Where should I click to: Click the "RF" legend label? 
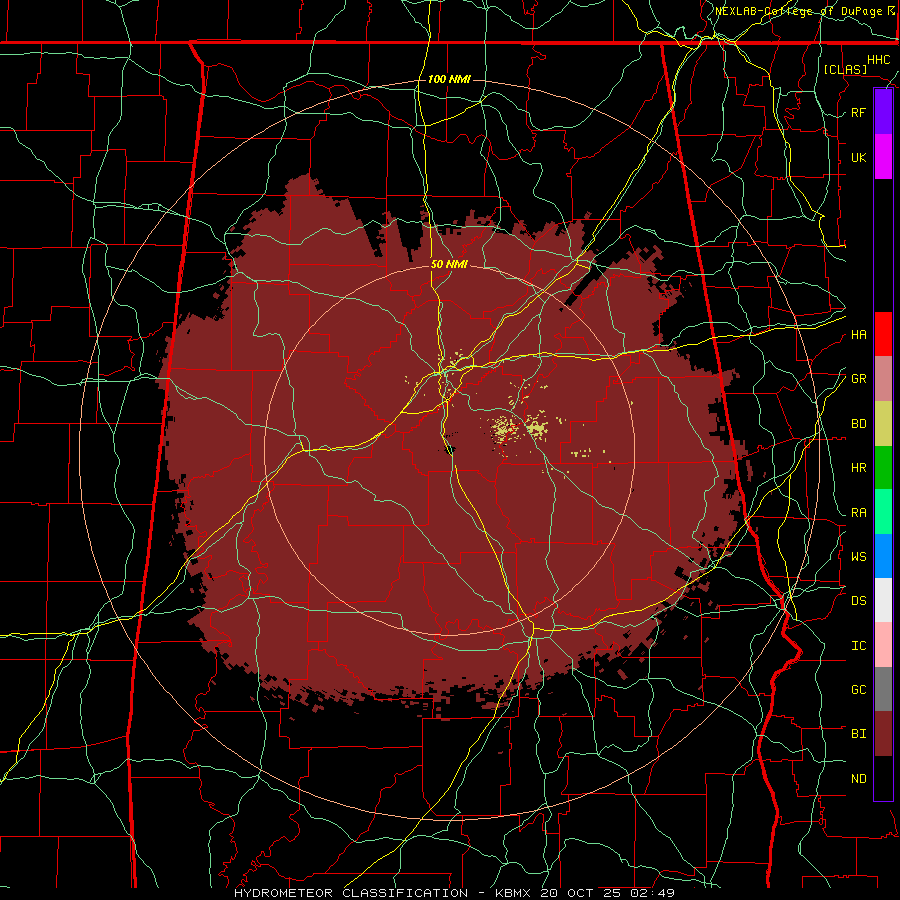click(858, 112)
